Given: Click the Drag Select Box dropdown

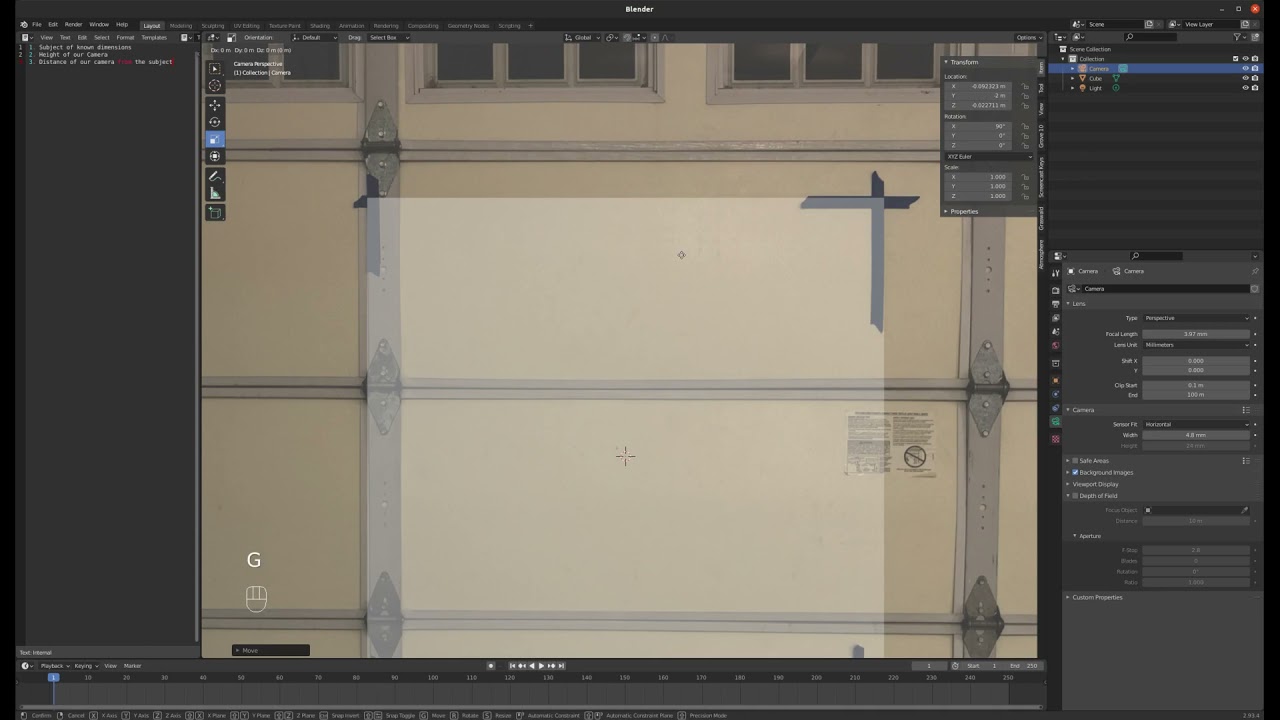Looking at the screenshot, I should [x=386, y=37].
